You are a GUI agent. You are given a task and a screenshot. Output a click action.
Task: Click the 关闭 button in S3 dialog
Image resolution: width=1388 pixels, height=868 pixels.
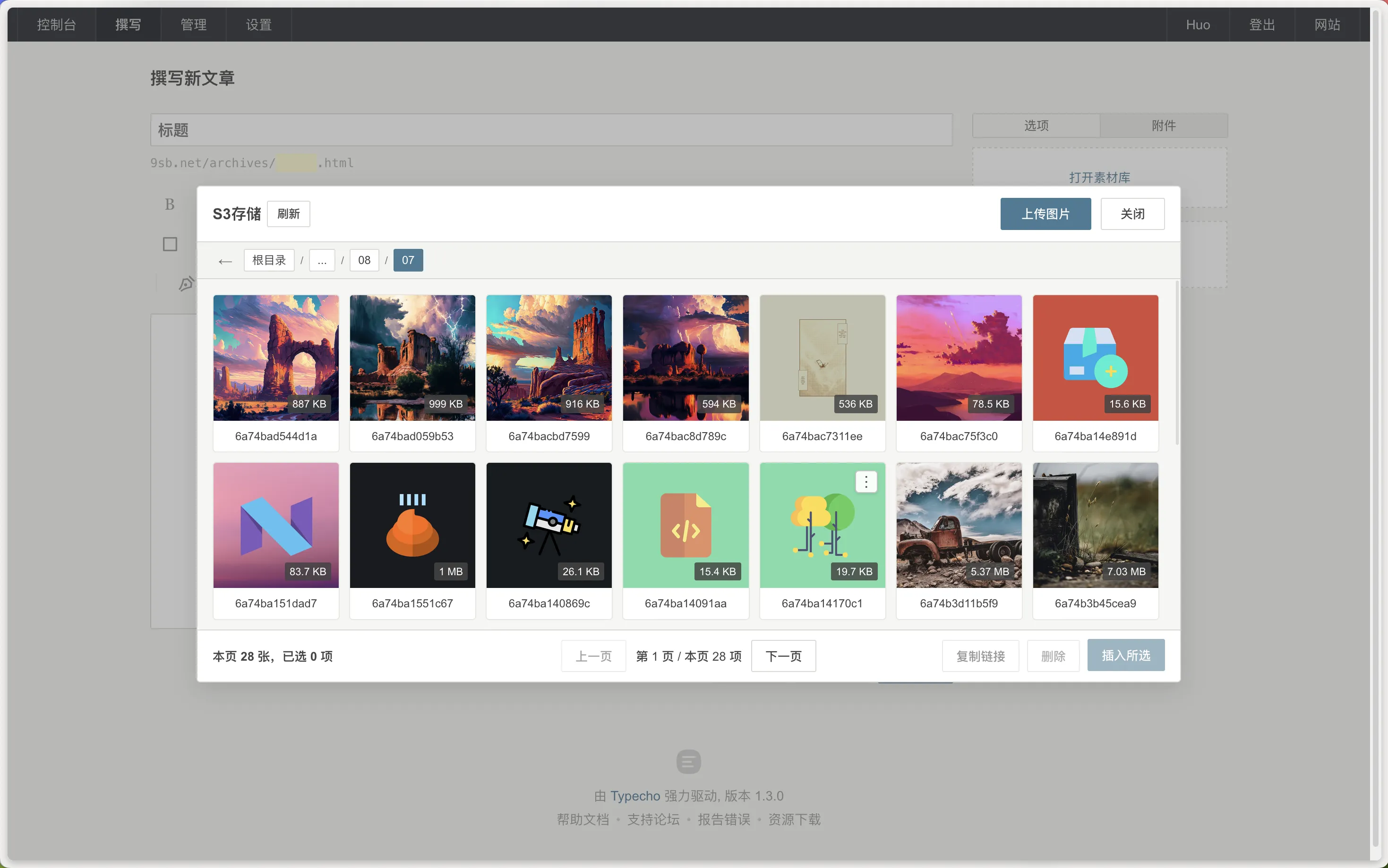(x=1132, y=213)
